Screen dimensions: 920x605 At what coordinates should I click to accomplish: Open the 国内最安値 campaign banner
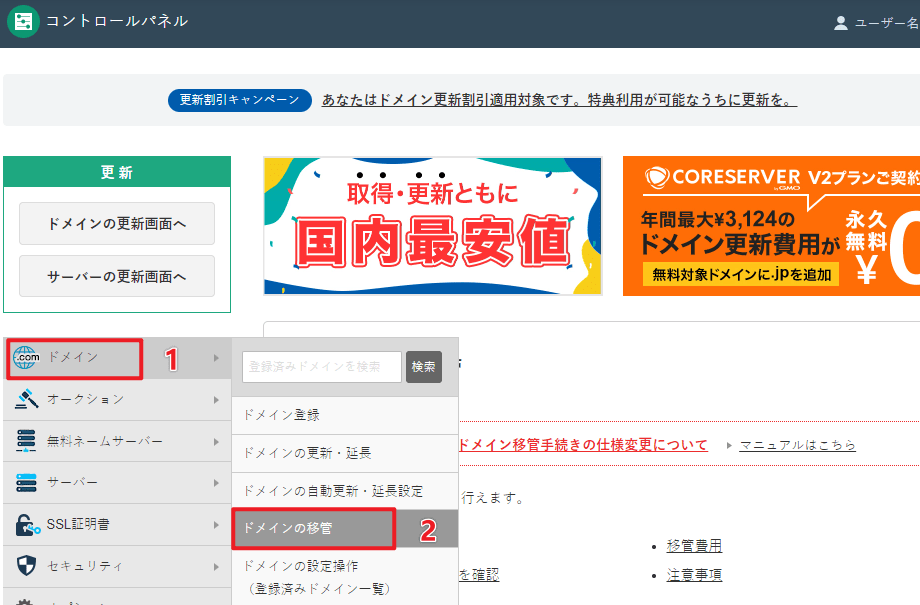[x=433, y=226]
